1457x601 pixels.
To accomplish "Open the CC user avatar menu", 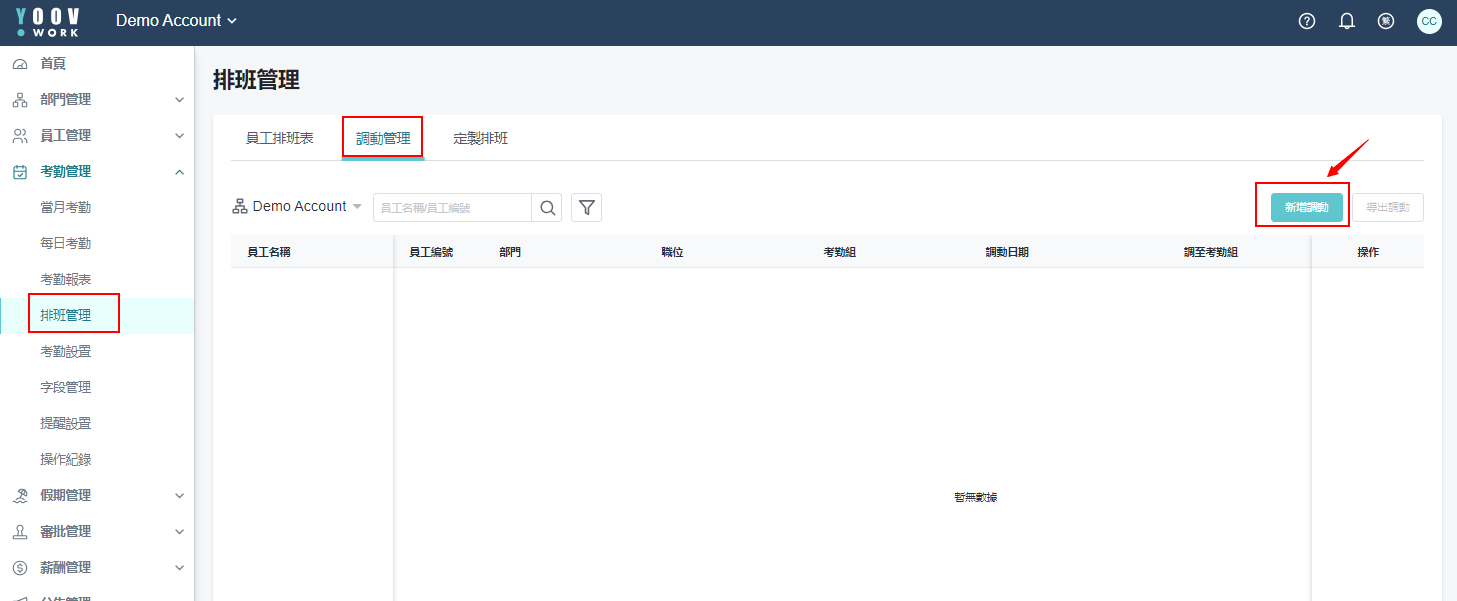I will pos(1429,21).
